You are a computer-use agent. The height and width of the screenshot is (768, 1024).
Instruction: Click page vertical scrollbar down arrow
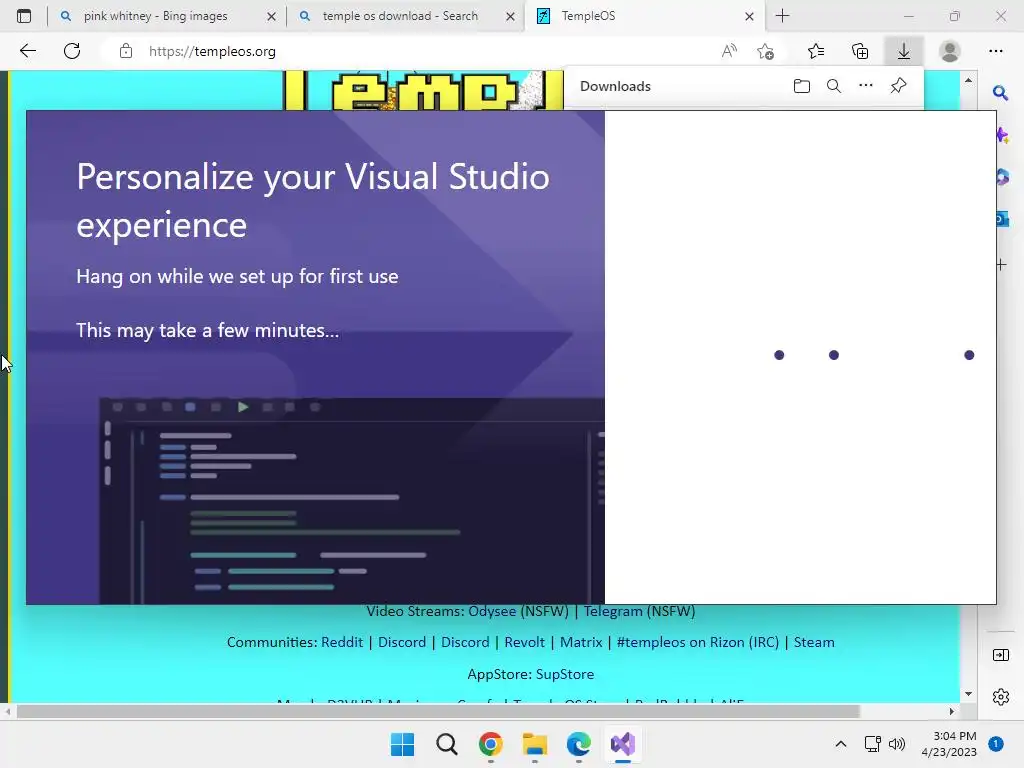(x=968, y=694)
